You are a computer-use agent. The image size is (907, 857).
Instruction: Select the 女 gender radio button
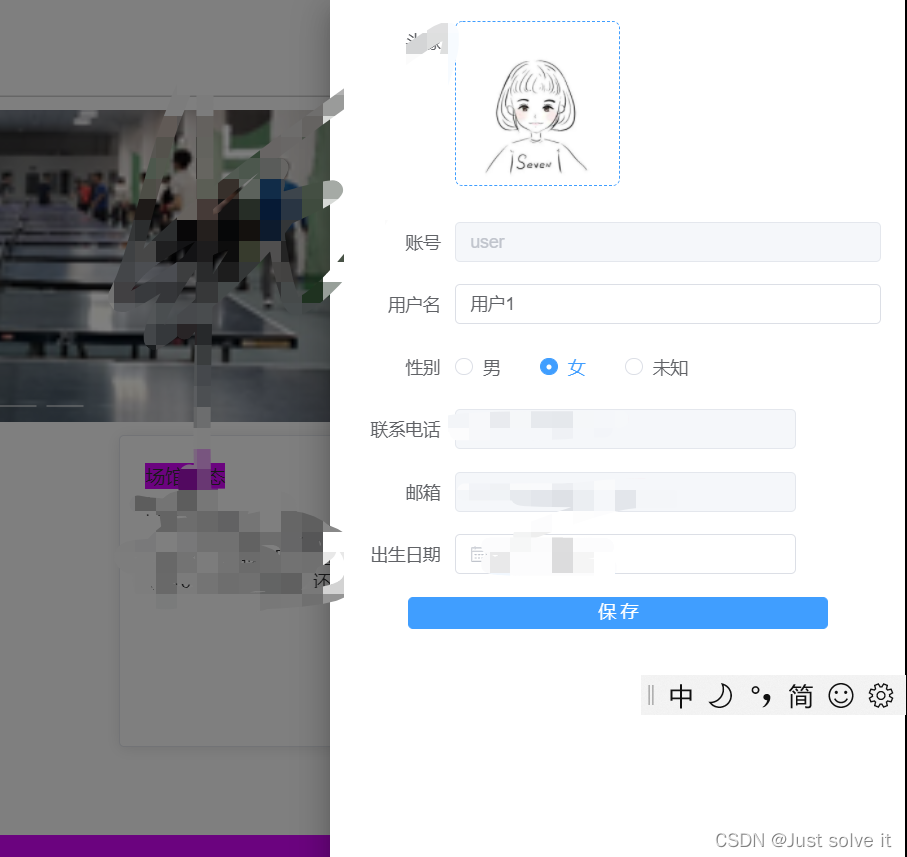[x=549, y=367]
